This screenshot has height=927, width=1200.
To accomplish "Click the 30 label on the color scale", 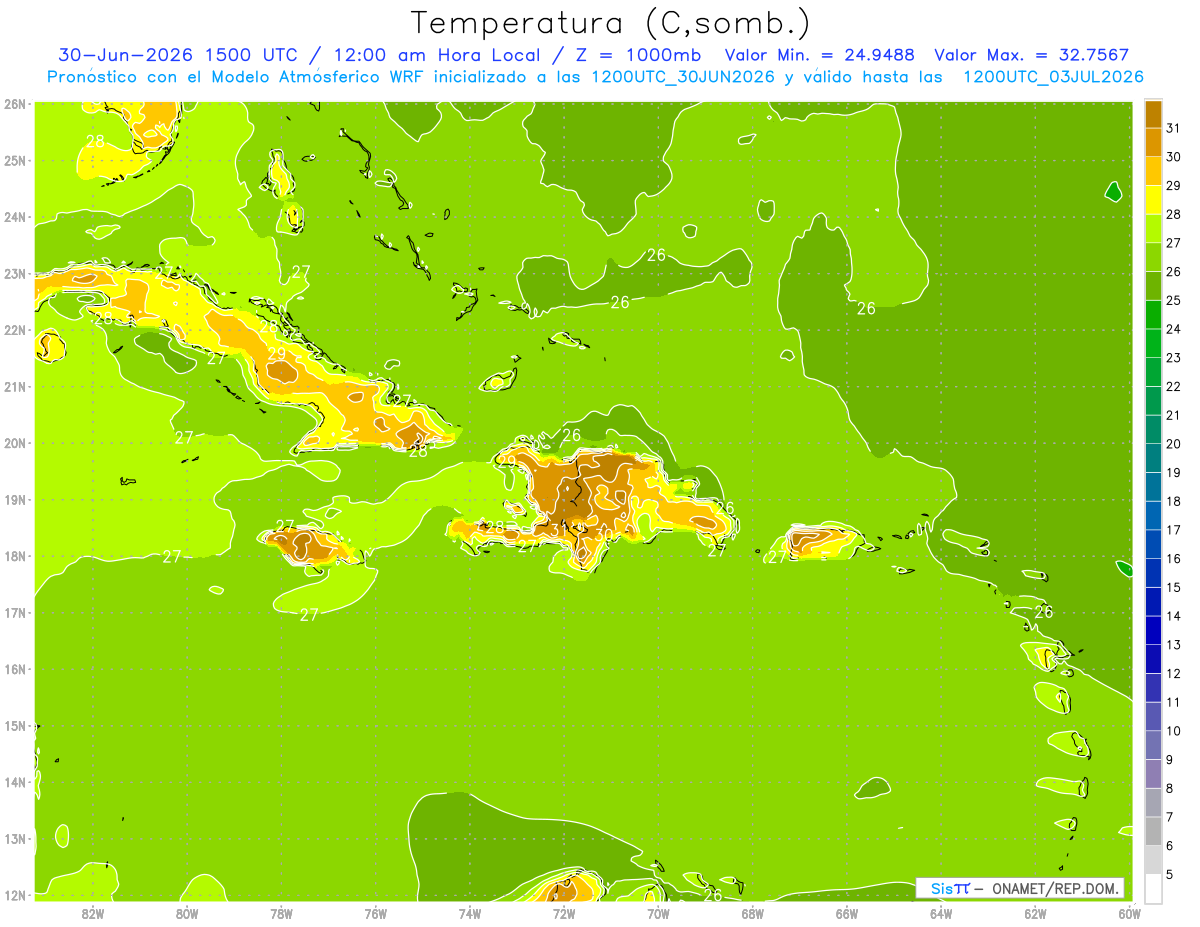I will (x=1173, y=157).
